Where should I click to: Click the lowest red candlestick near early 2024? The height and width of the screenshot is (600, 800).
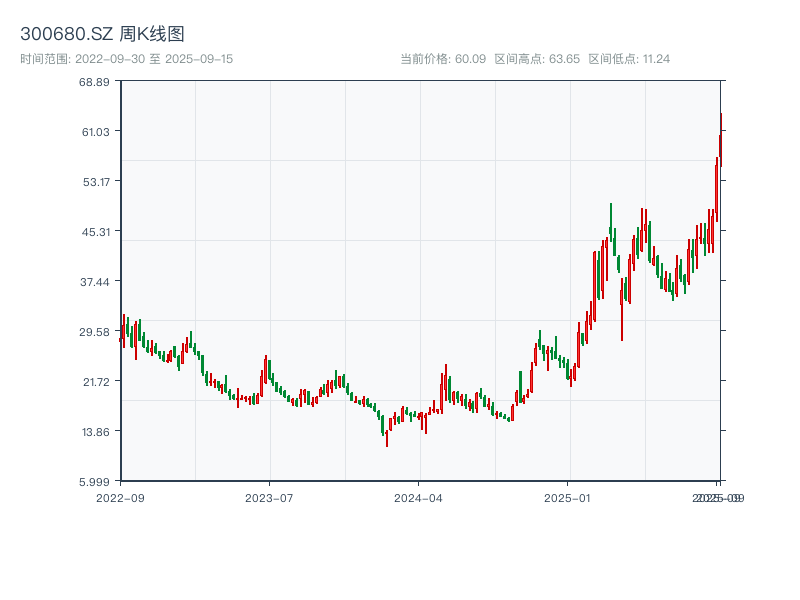click(x=387, y=438)
